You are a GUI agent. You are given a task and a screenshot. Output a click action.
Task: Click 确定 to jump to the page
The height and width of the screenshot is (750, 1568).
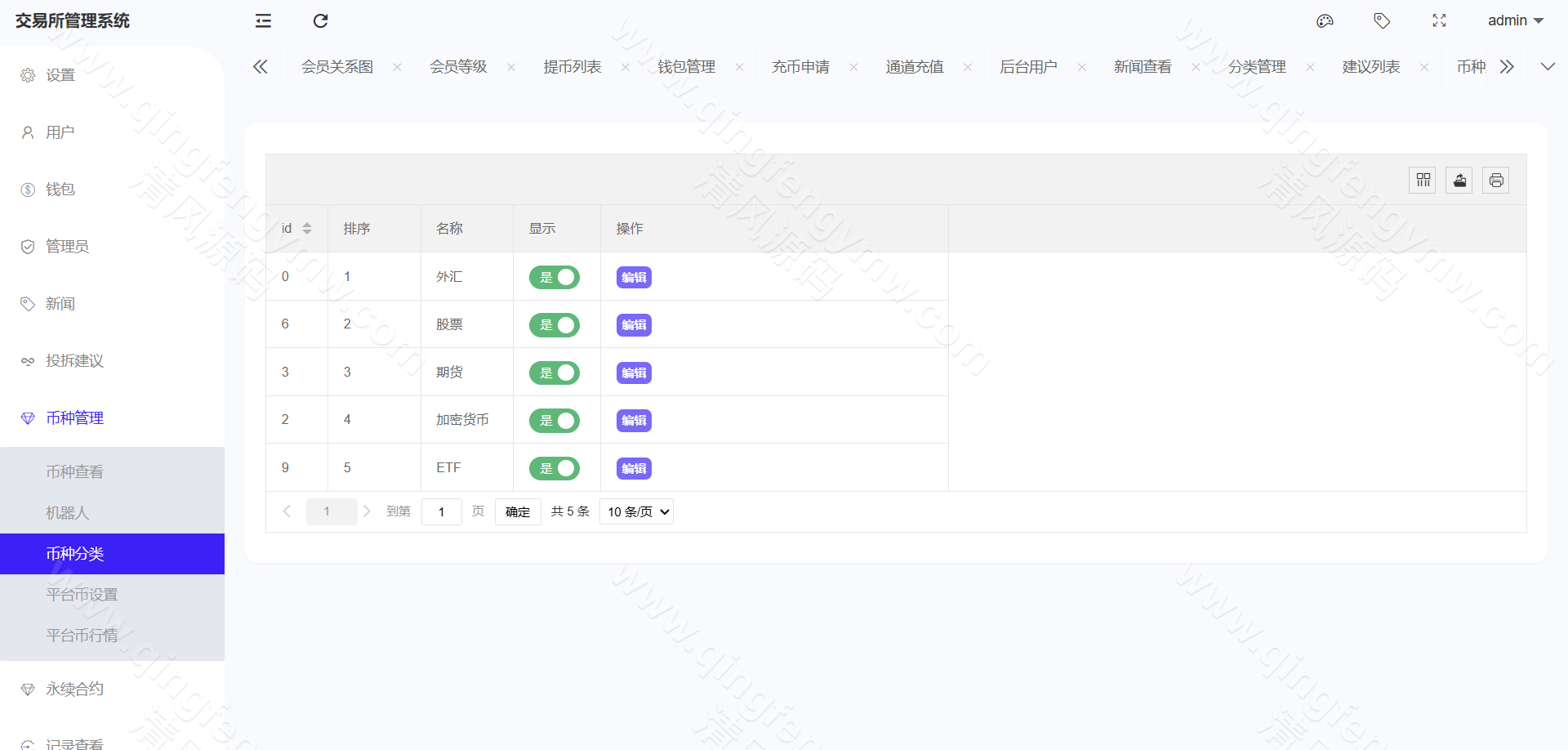pyautogui.click(x=518, y=511)
